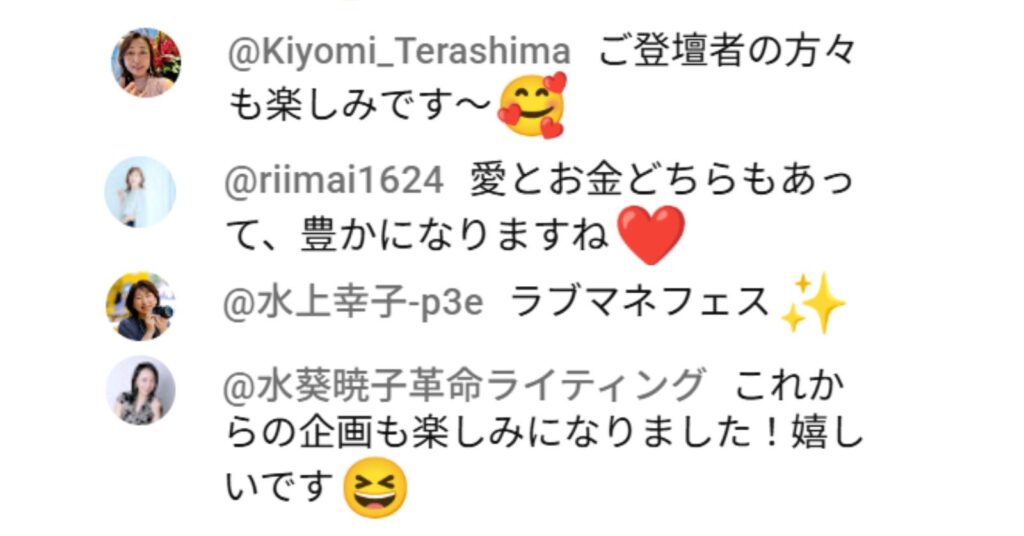Select the @riimai1624 username

coord(334,180)
